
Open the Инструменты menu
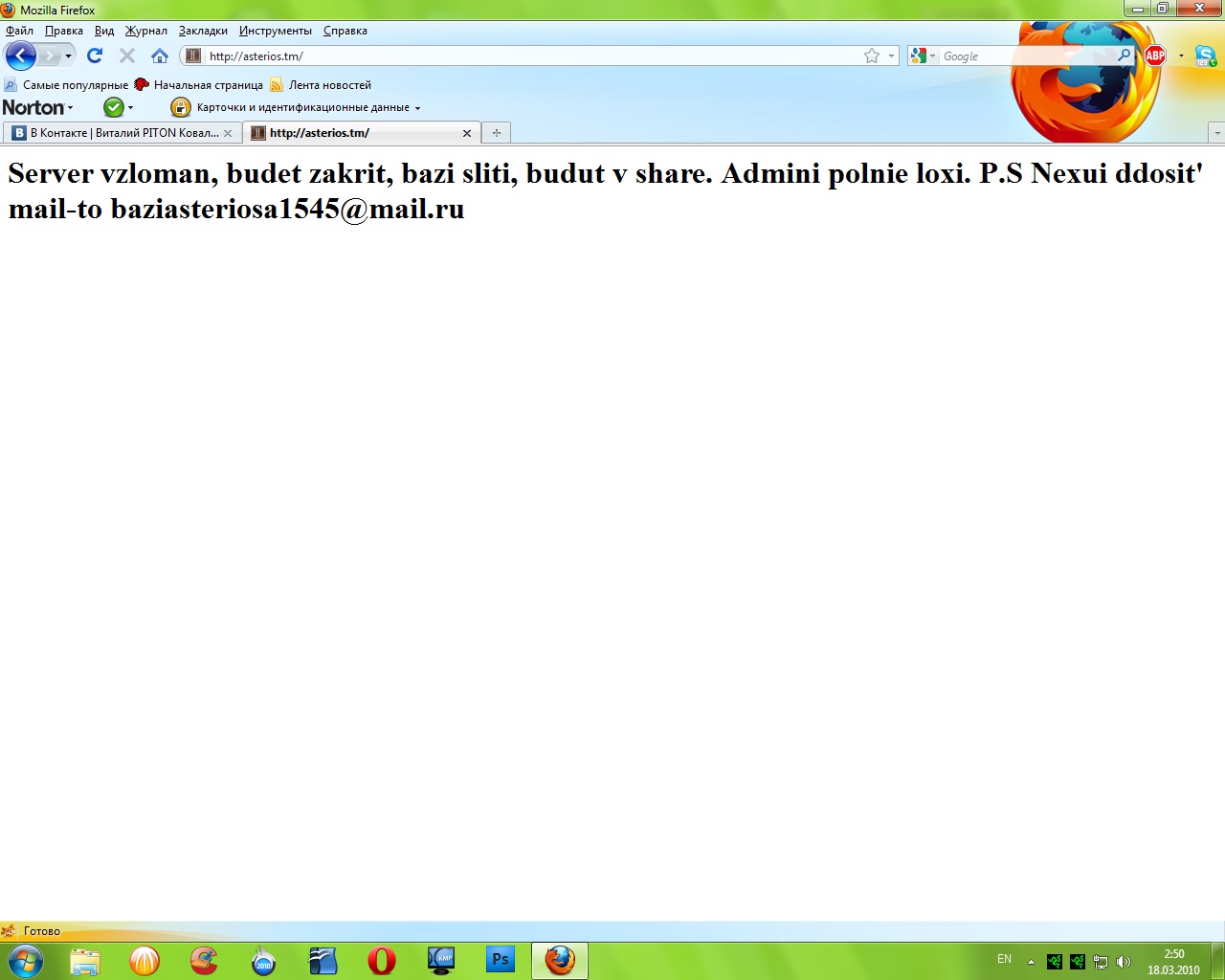pos(275,31)
